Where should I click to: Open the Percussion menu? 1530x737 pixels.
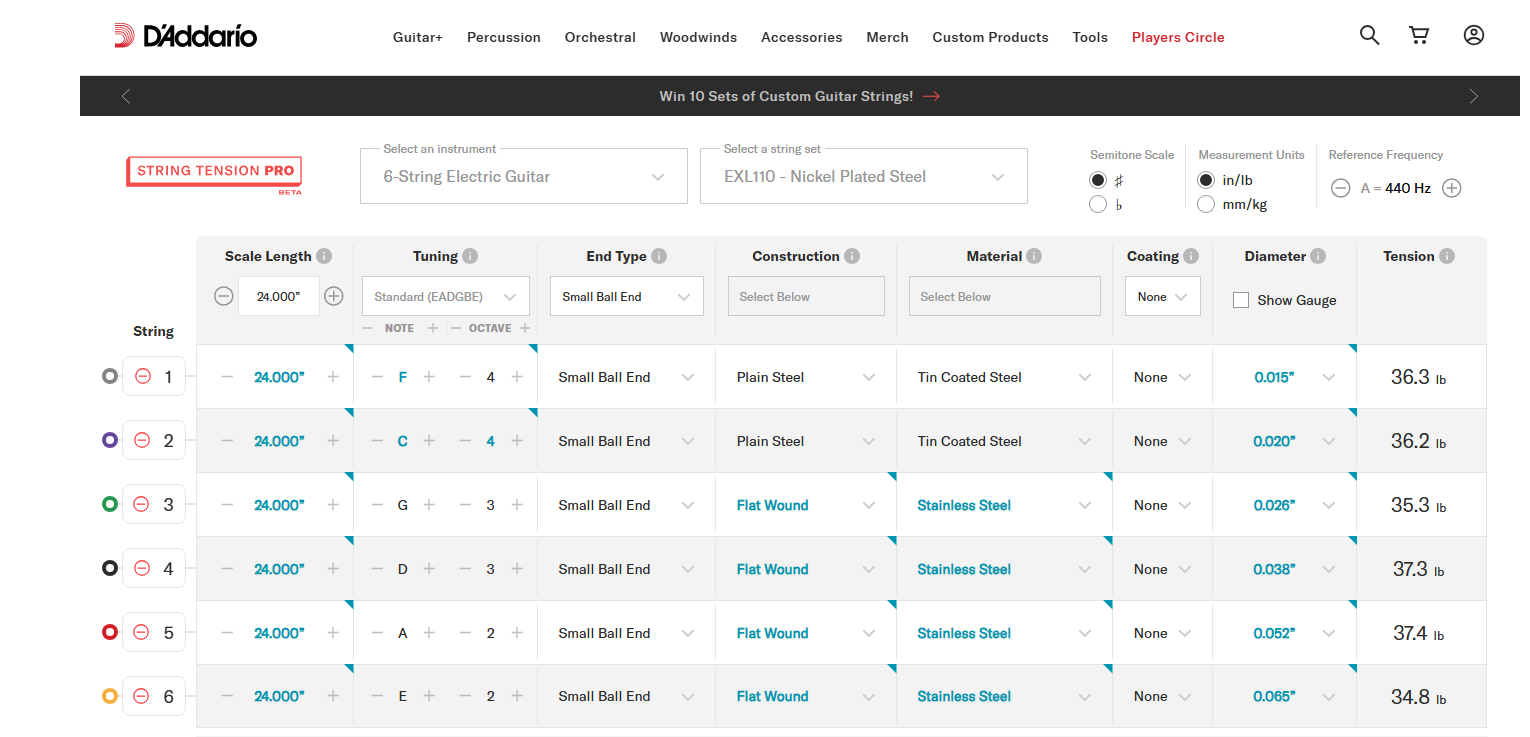[x=504, y=37]
